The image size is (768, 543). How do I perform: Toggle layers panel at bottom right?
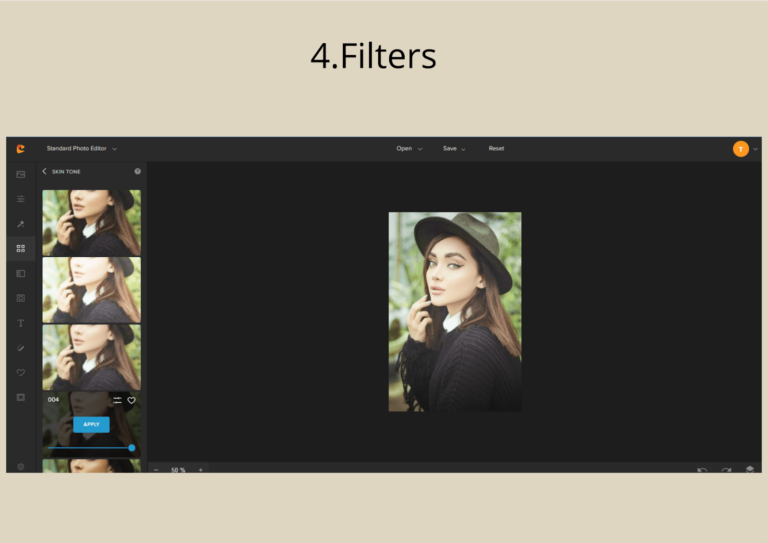click(x=749, y=470)
